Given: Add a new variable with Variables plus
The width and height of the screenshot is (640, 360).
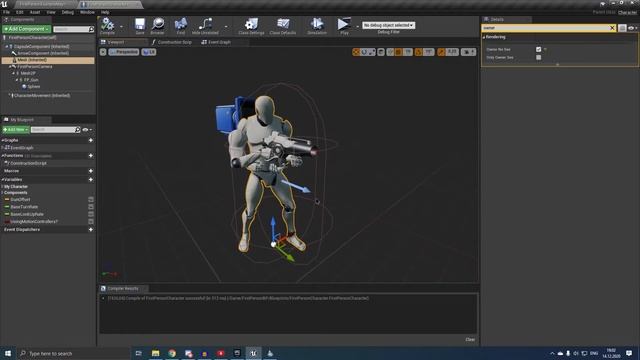Looking at the screenshot, I should pos(91,179).
